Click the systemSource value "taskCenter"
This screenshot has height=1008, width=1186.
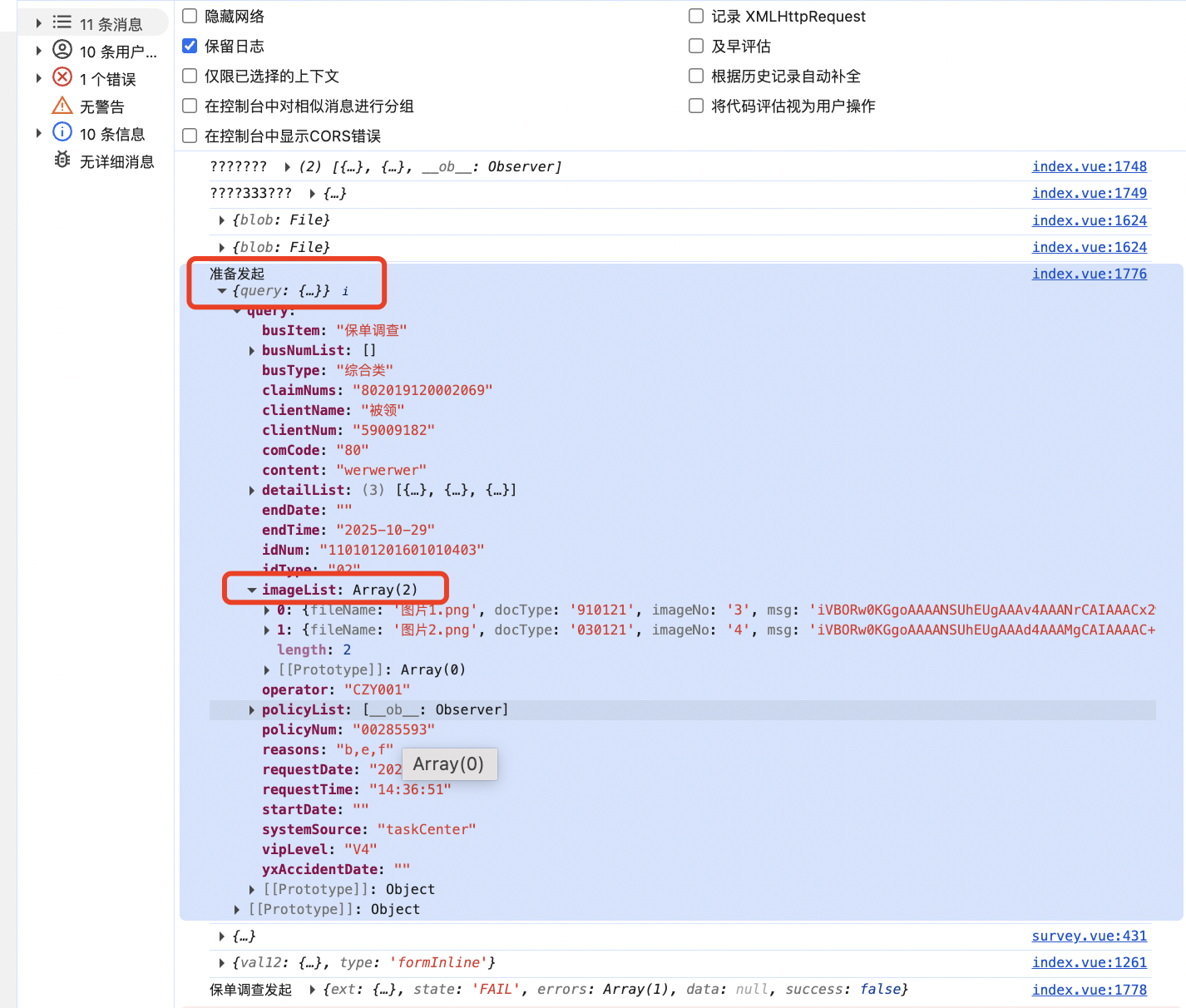point(427,830)
